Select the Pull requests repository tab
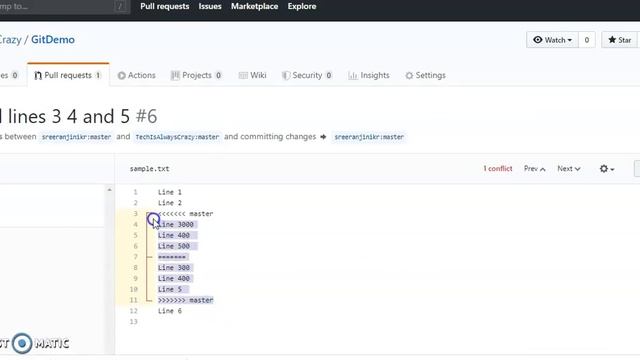Viewport: 640px width, 360px height. [68, 75]
